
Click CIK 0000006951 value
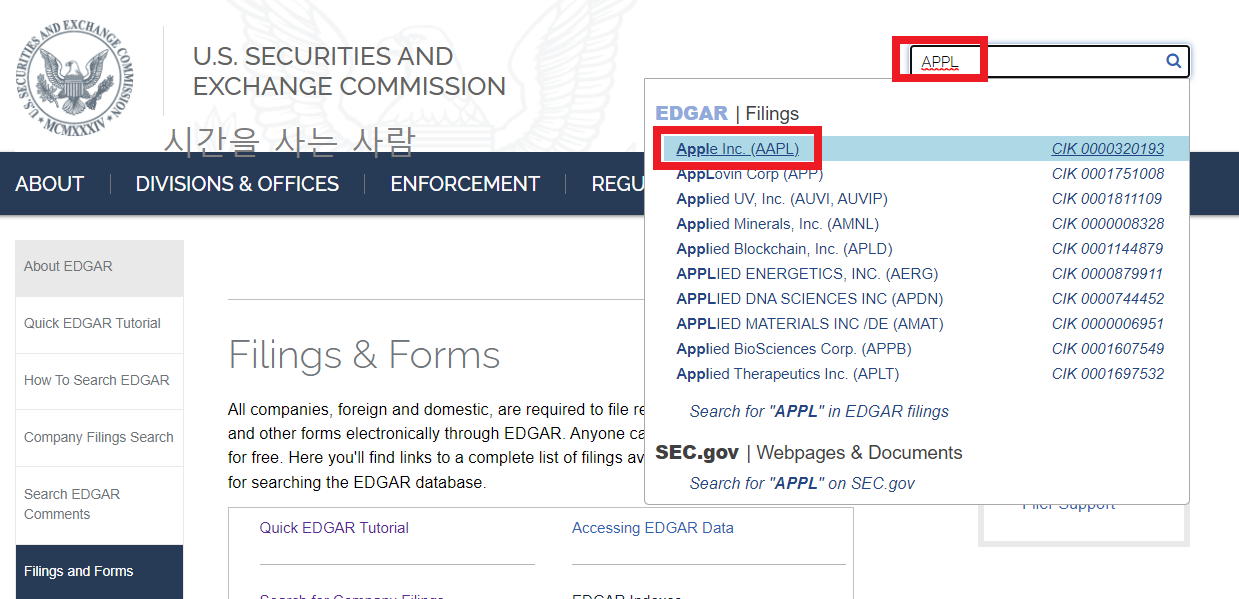pos(1108,324)
